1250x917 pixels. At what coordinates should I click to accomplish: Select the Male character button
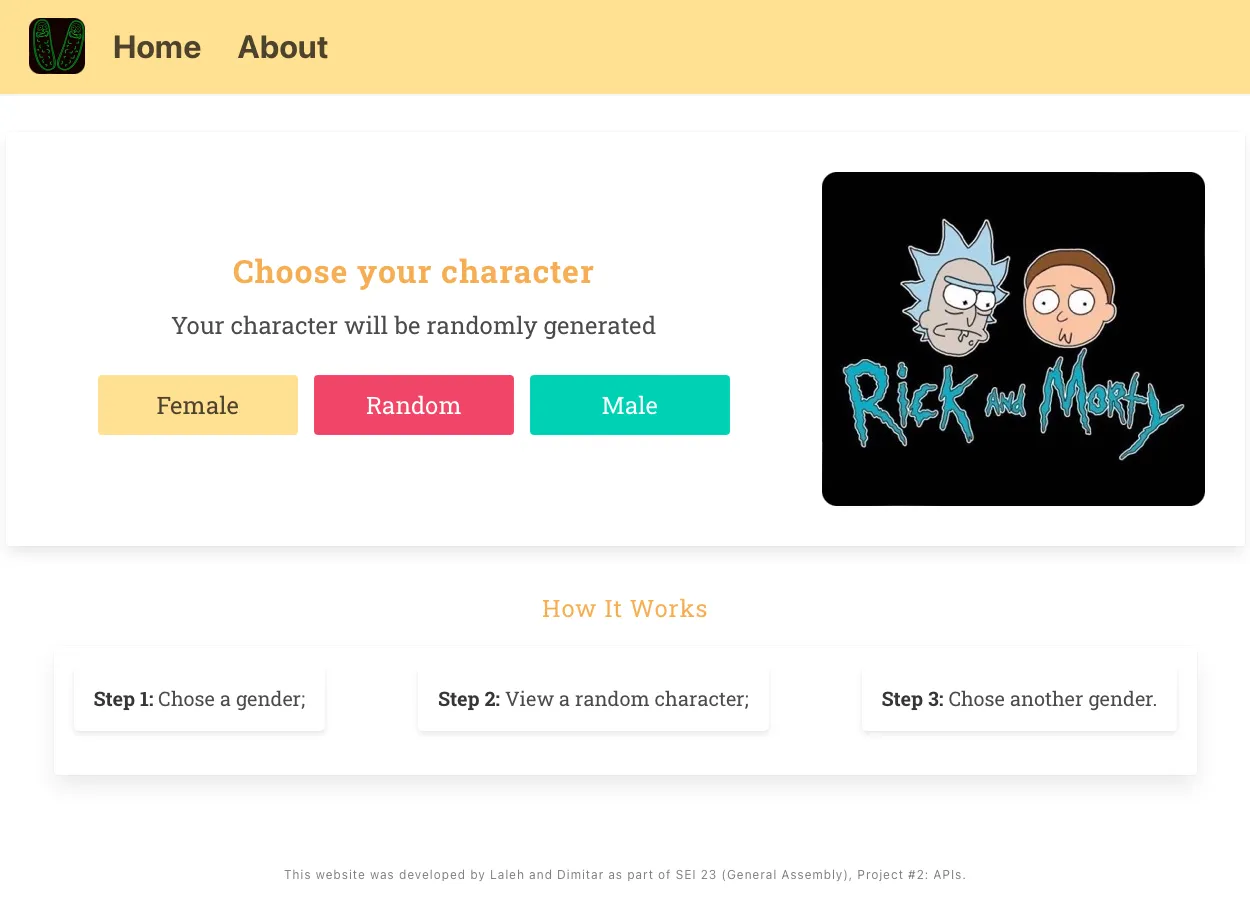pyautogui.click(x=629, y=405)
